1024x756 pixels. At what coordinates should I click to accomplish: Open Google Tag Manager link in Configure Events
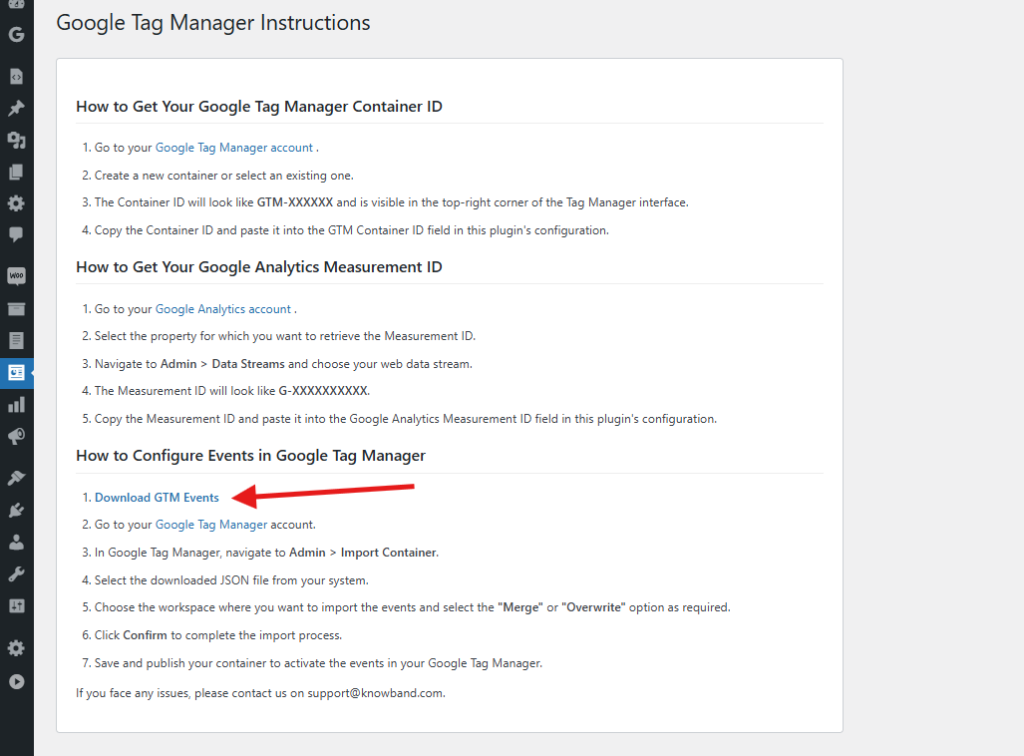(211, 524)
